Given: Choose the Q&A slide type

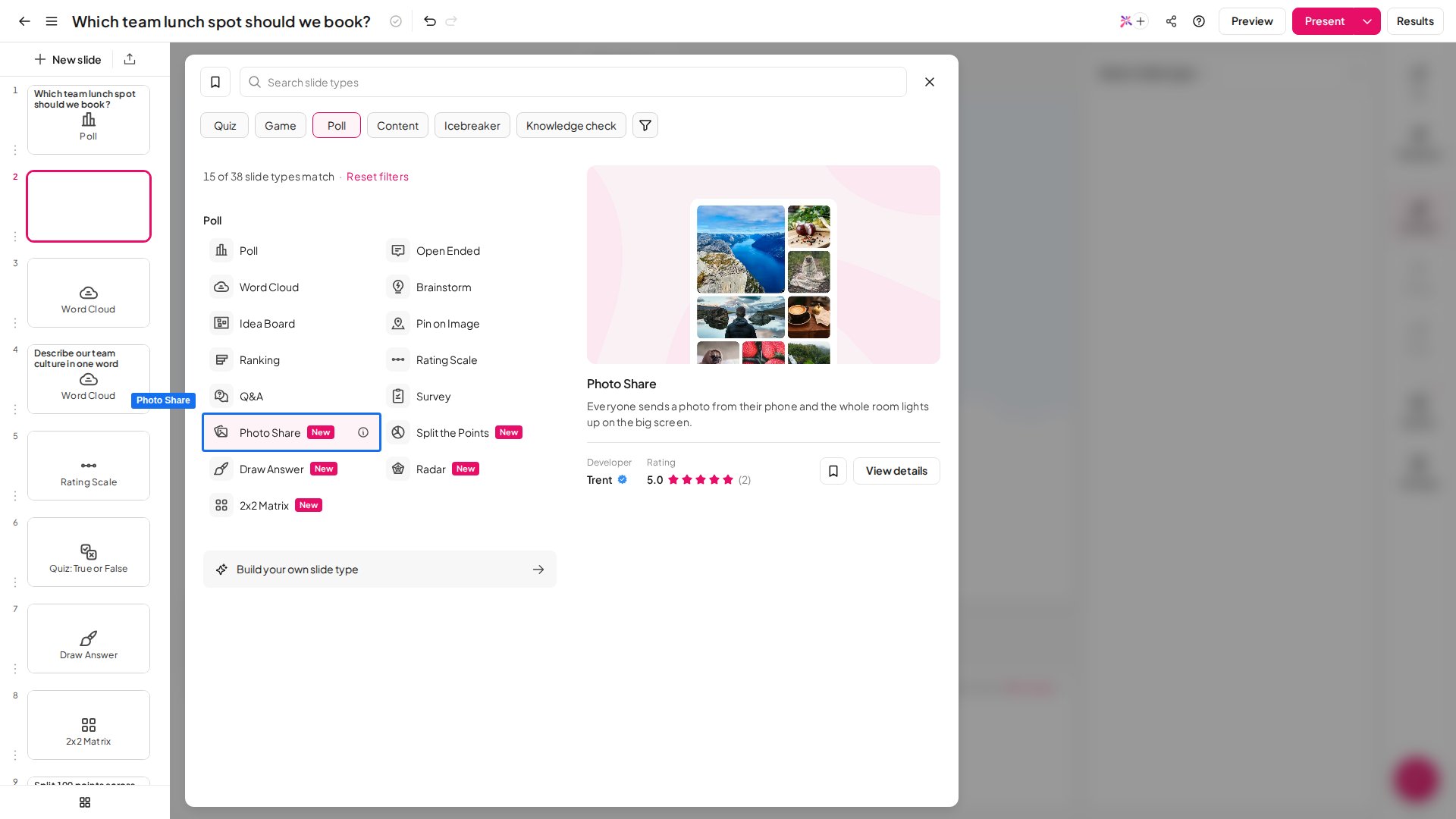Looking at the screenshot, I should coord(291,396).
